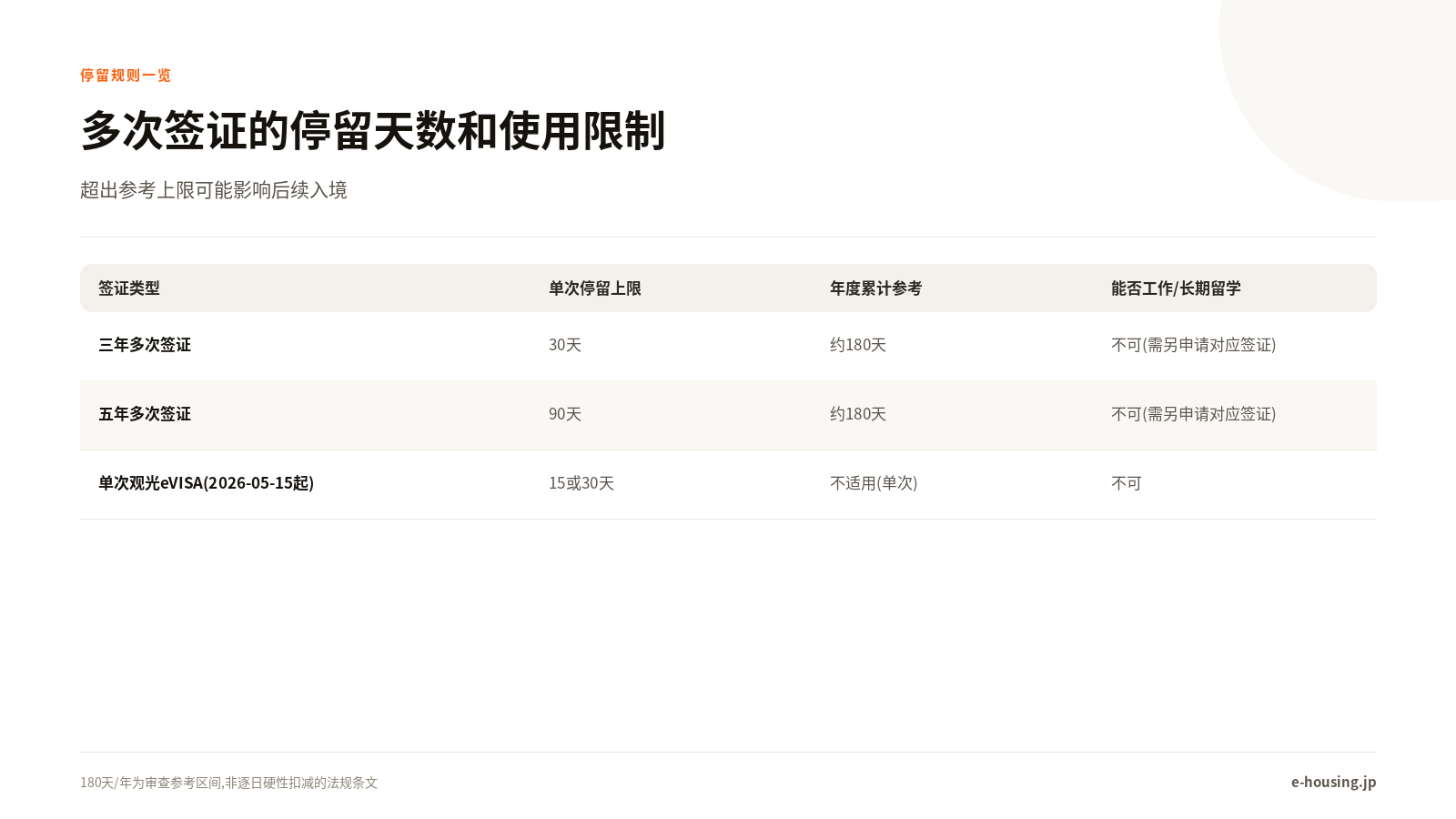1456x819 pixels.
Task: Click the orange label 停留规则一览
Action: pos(126,75)
